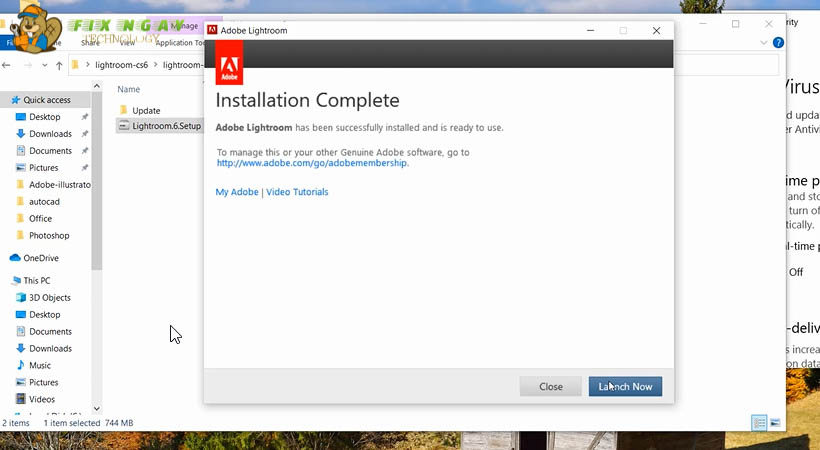This screenshot has height=450, width=820.
Task: Open the adobe.com/go/adobemembership link
Action: [312, 163]
